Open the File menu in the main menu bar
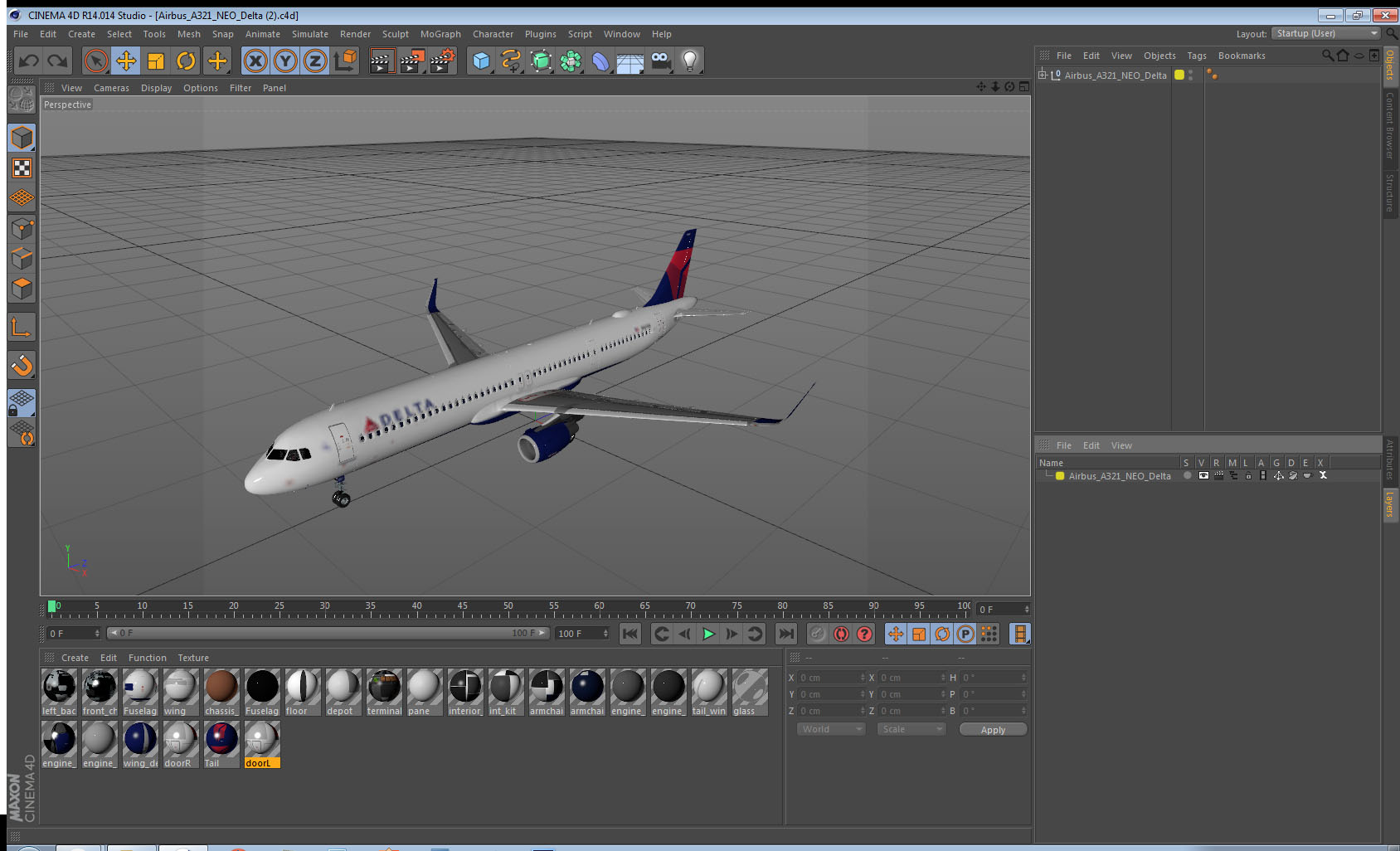Screen dimensions: 1400x851 pos(21,34)
